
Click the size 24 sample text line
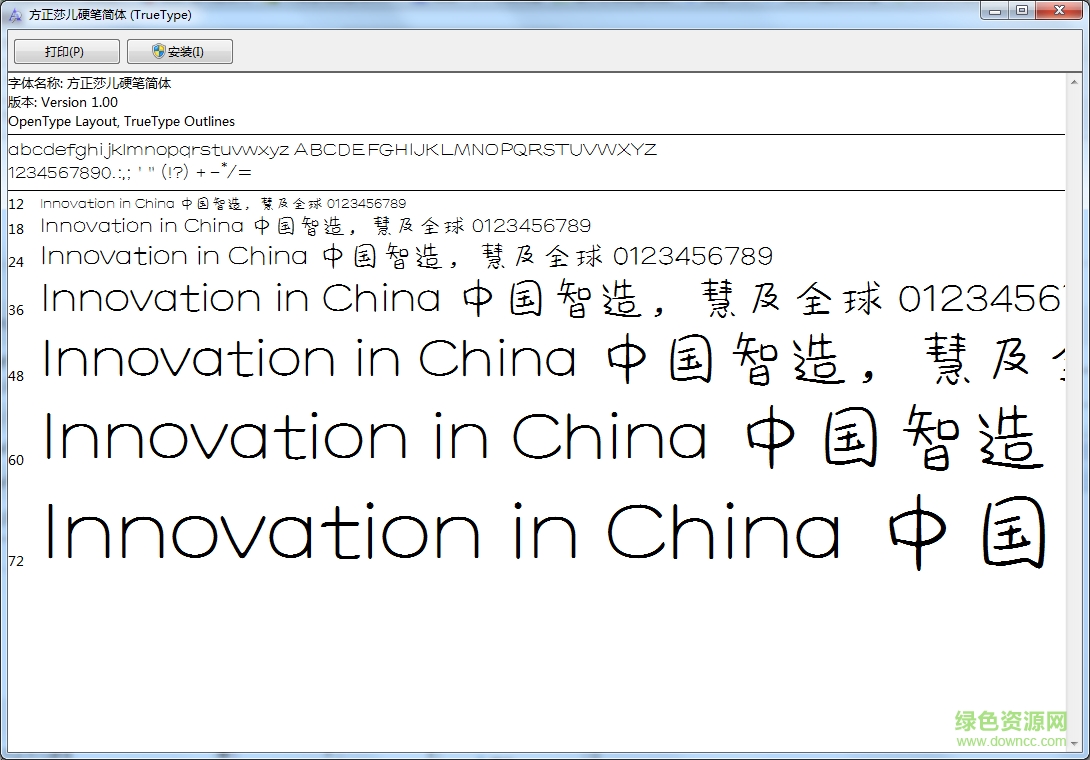407,256
